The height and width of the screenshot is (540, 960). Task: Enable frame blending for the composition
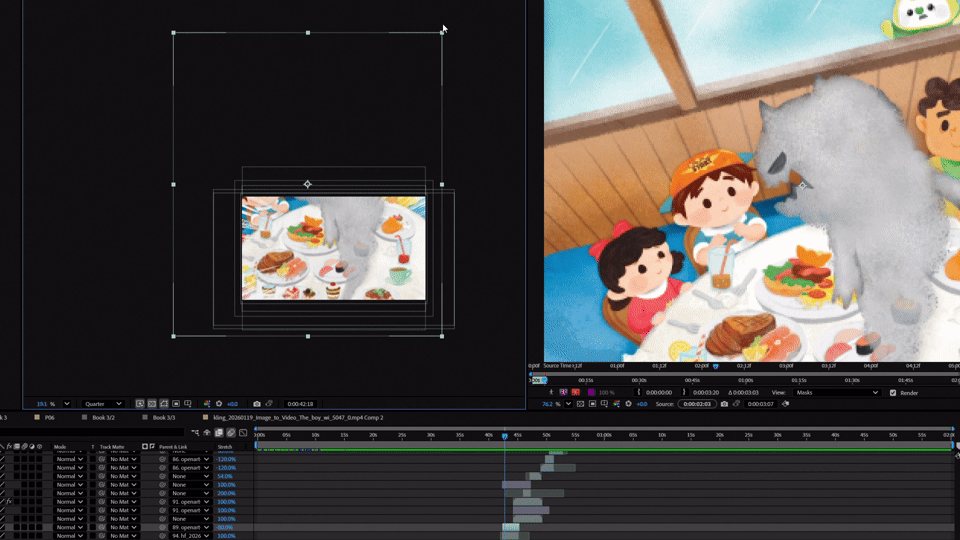219,433
